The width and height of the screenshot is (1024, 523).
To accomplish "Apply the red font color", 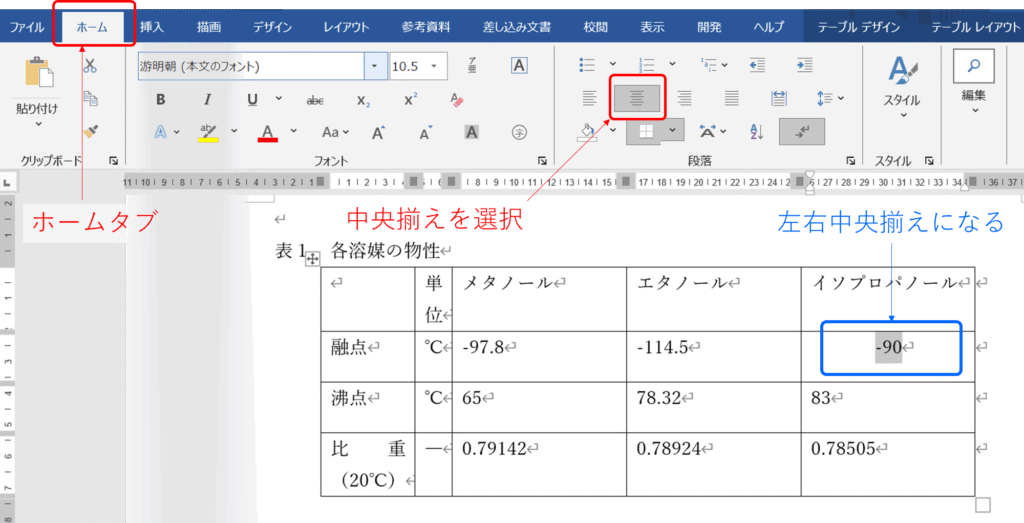I will click(x=267, y=132).
